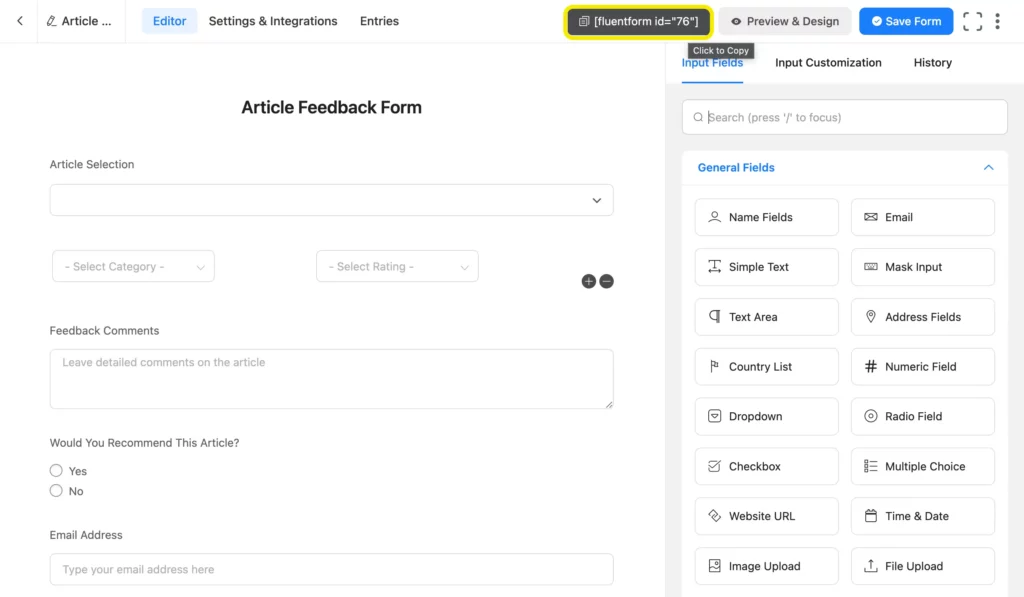Click the copy icon in the shortcode button

point(584,22)
